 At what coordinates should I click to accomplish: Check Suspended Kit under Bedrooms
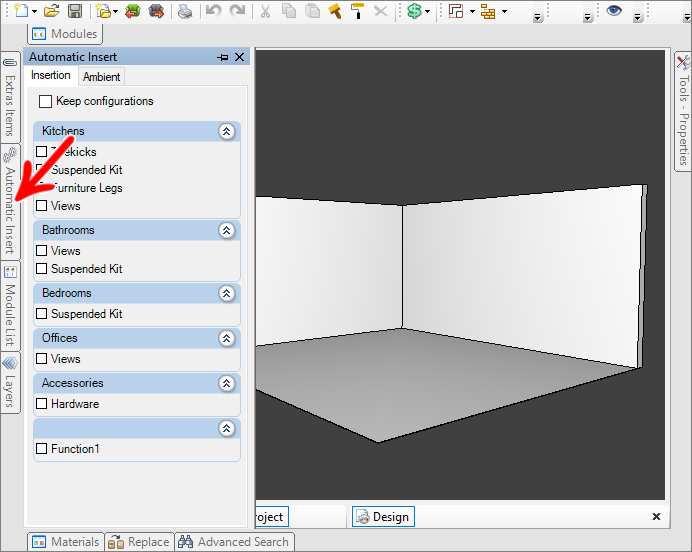click(41, 314)
